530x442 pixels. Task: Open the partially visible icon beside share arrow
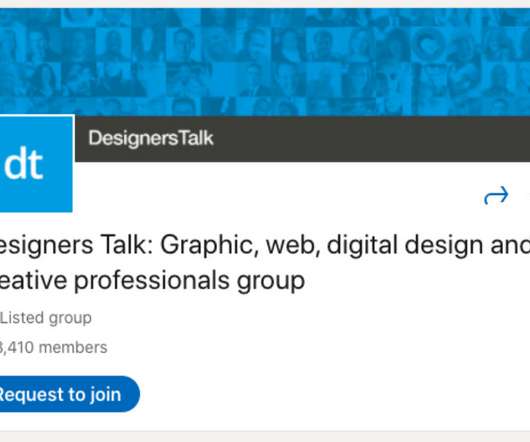click(528, 195)
